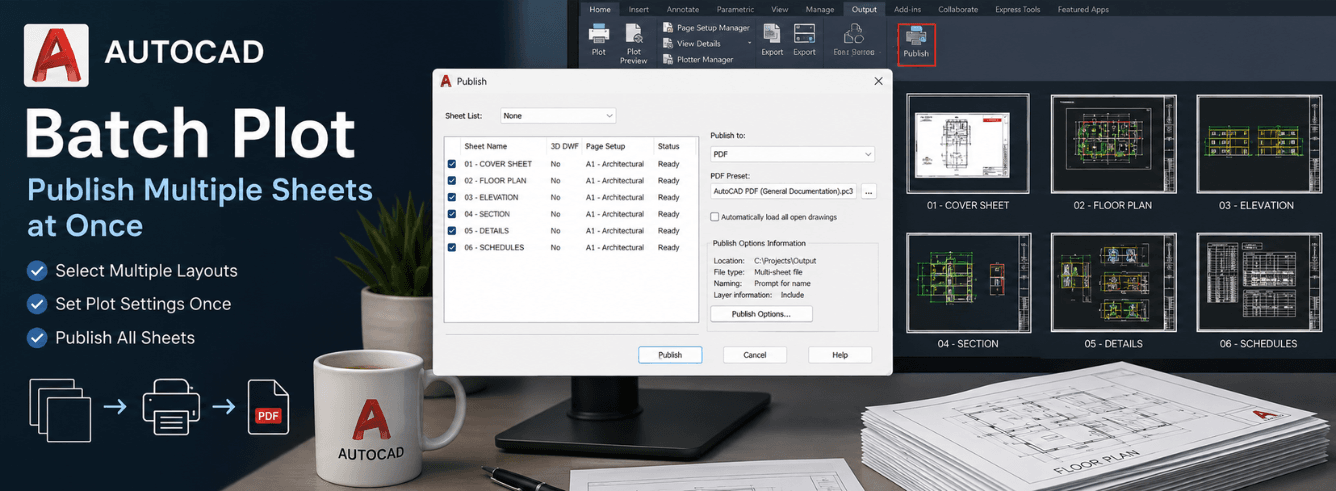The width and height of the screenshot is (1336, 491).
Task: Select the 03 - ELEVATION row name
Action: 491,197
